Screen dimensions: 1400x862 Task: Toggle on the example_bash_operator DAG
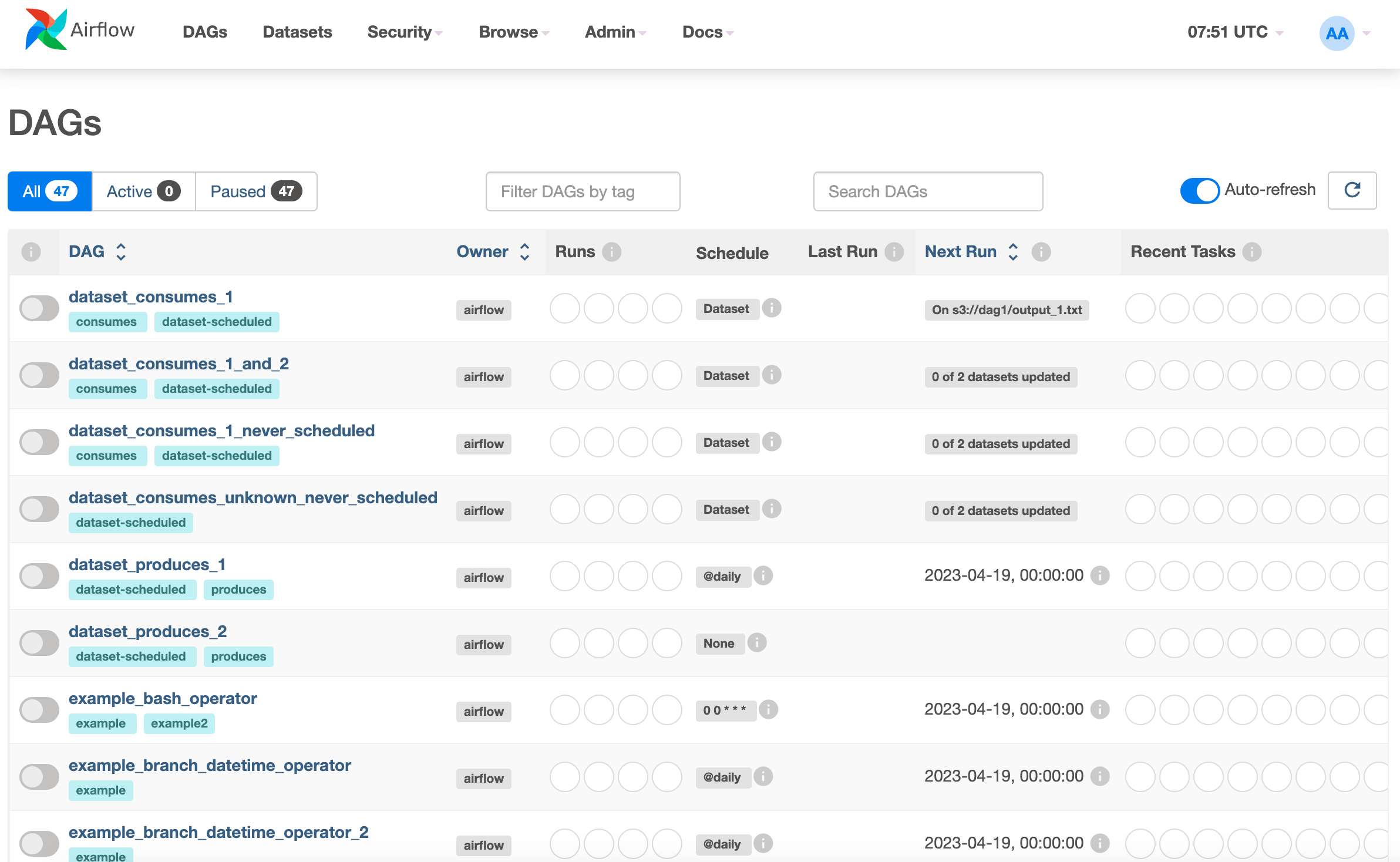(39, 710)
